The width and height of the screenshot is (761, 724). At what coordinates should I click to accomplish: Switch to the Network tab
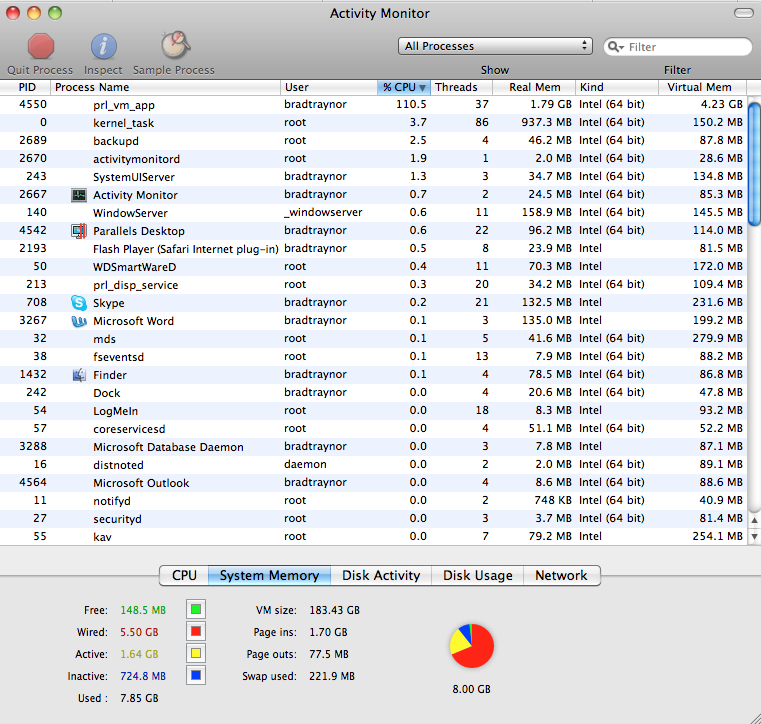tap(562, 576)
